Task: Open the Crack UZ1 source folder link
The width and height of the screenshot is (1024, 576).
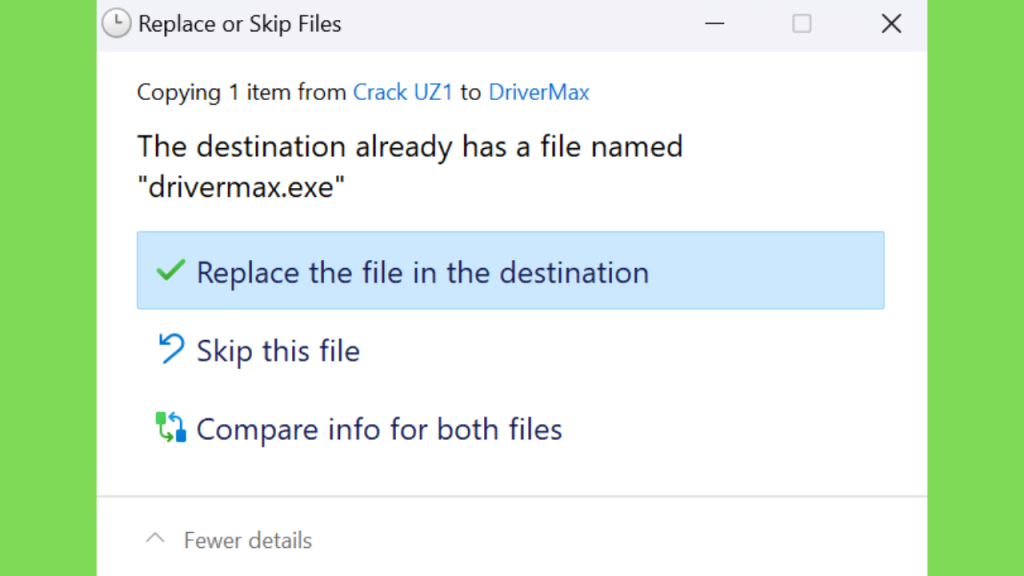Action: click(x=402, y=92)
